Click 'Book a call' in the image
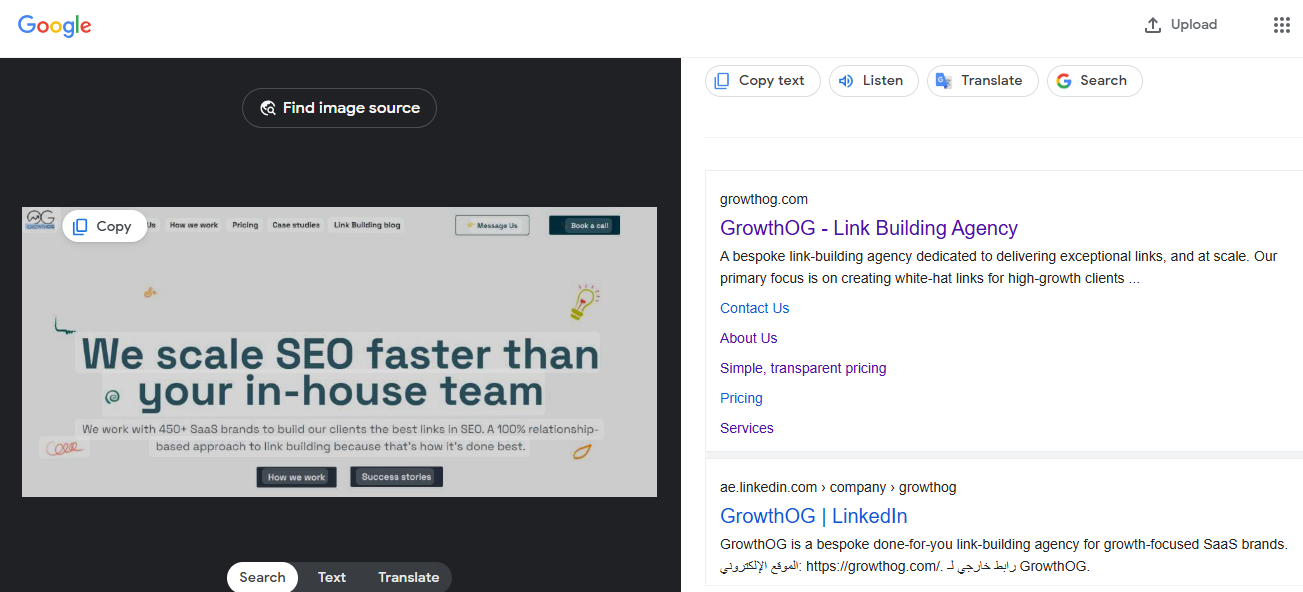The width and height of the screenshot is (1303, 592). [x=584, y=225]
